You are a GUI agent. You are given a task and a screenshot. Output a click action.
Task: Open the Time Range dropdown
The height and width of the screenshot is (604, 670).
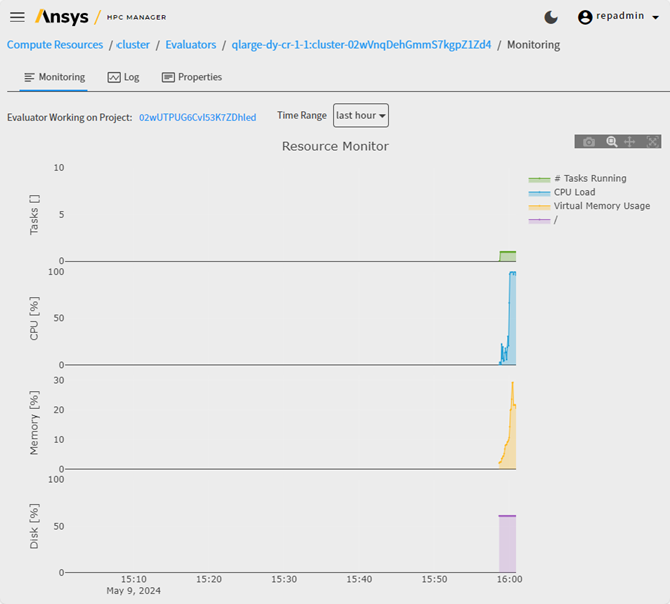[361, 116]
